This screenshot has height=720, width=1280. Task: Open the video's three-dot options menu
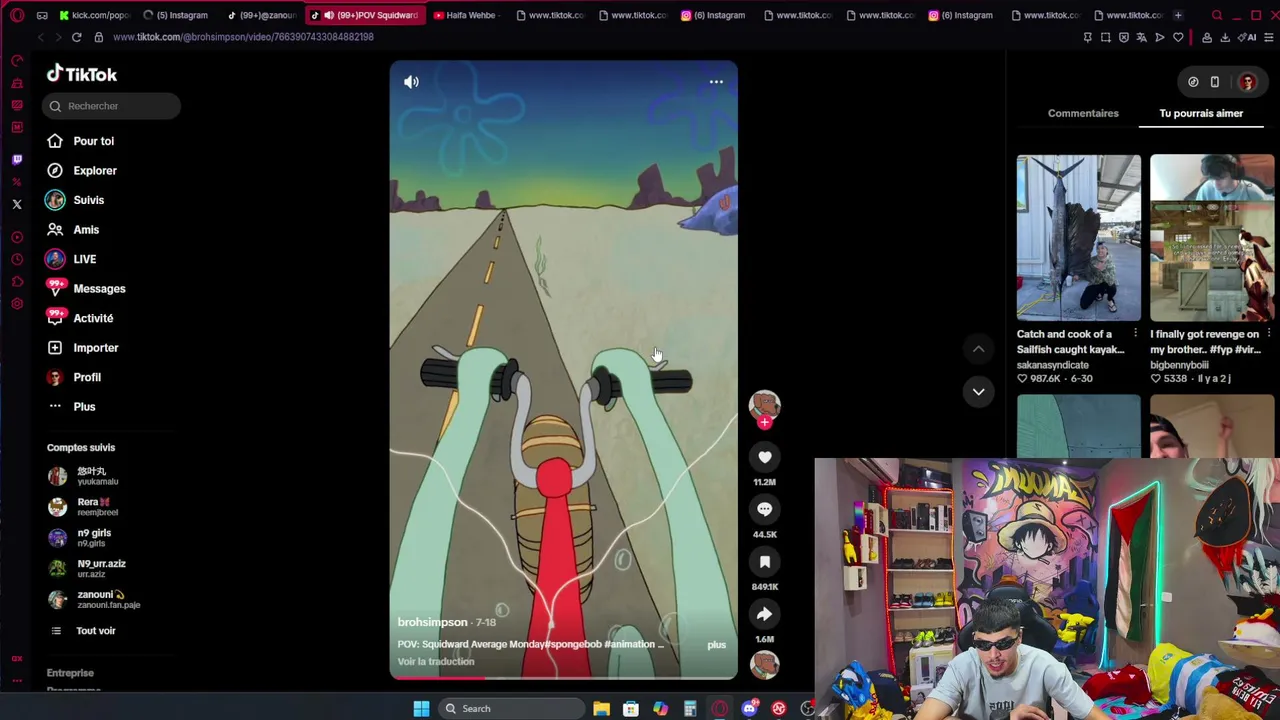716,82
